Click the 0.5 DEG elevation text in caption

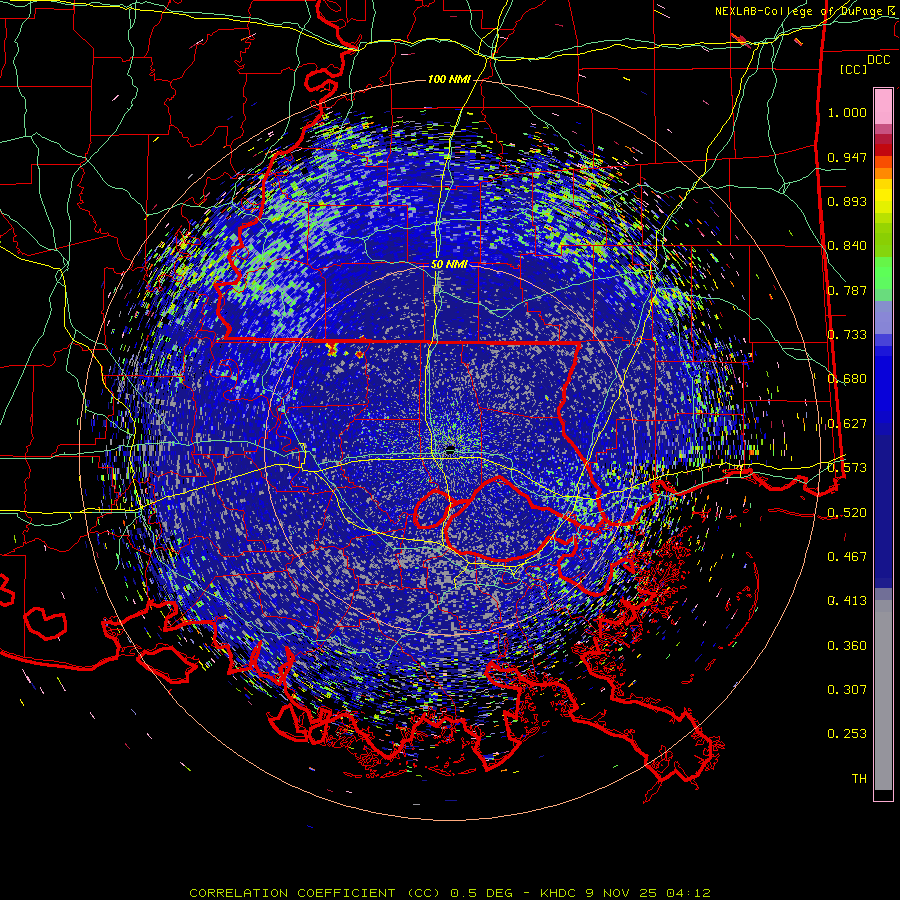click(x=482, y=893)
